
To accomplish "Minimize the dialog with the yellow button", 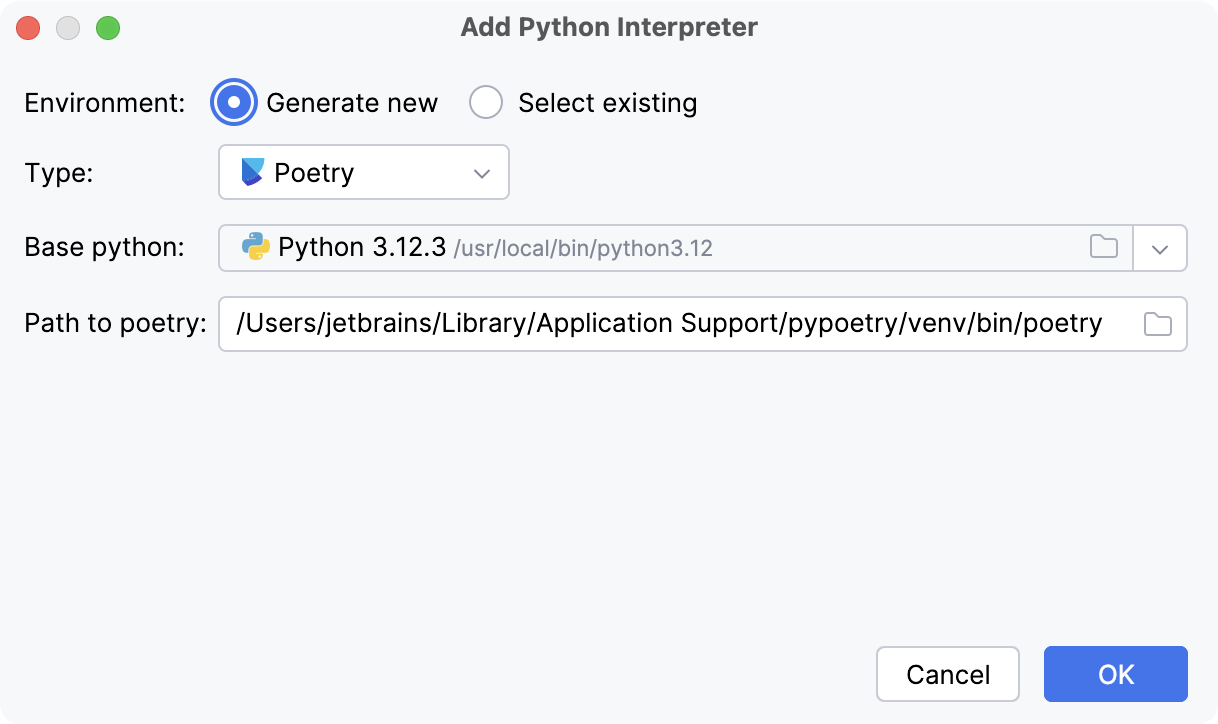I will click(68, 28).
